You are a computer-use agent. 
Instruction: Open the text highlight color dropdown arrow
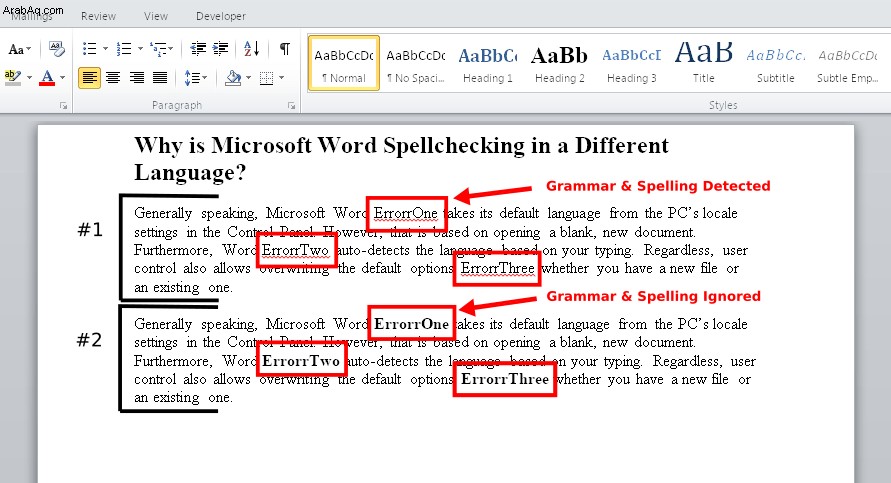(x=29, y=77)
